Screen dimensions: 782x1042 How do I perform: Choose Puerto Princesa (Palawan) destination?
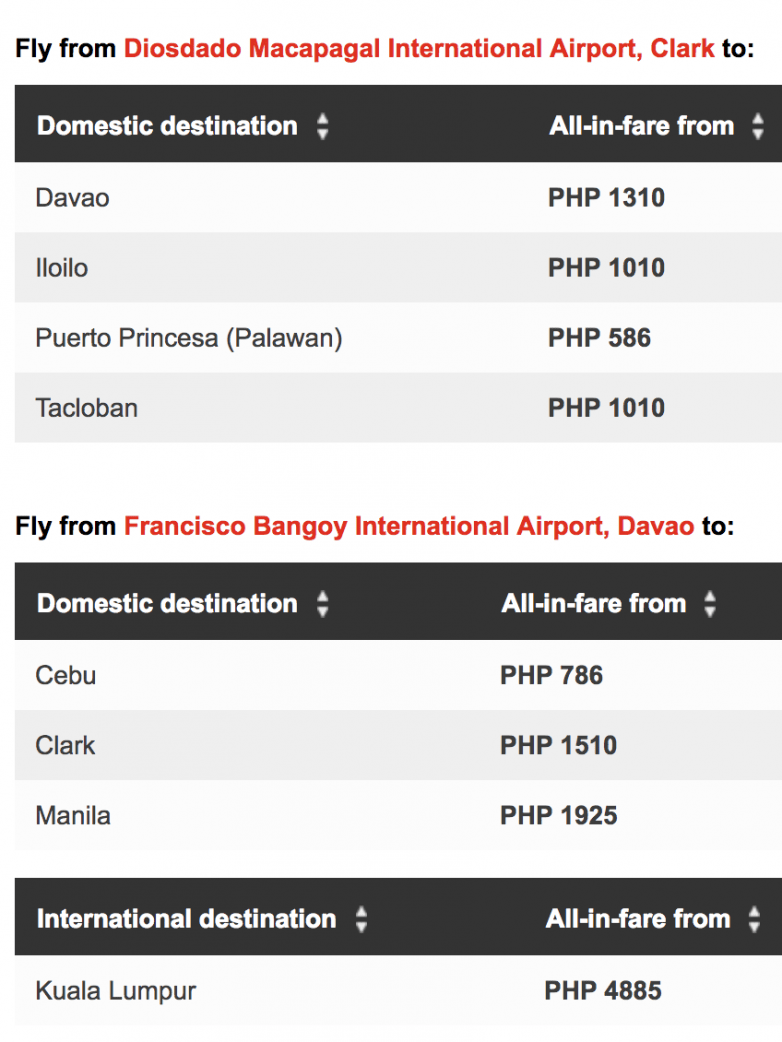[188, 338]
